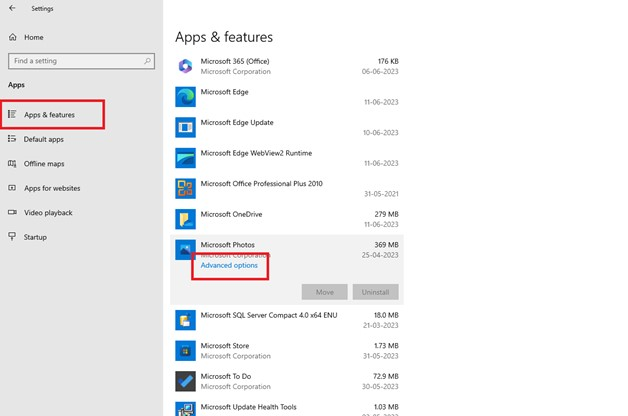
Task: Click the Move button for Microsoft Photos
Action: tap(324, 292)
